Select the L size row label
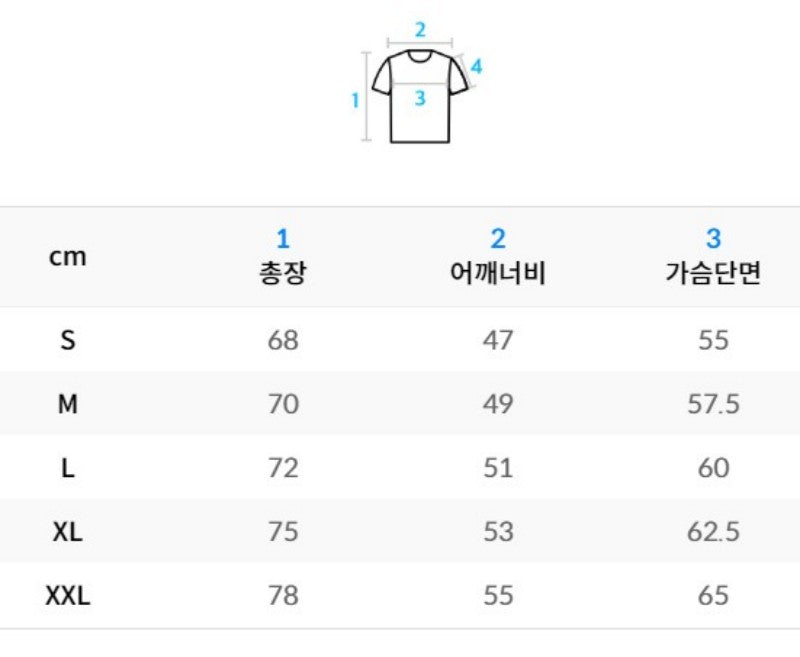The height and width of the screenshot is (657, 800). pos(68,468)
